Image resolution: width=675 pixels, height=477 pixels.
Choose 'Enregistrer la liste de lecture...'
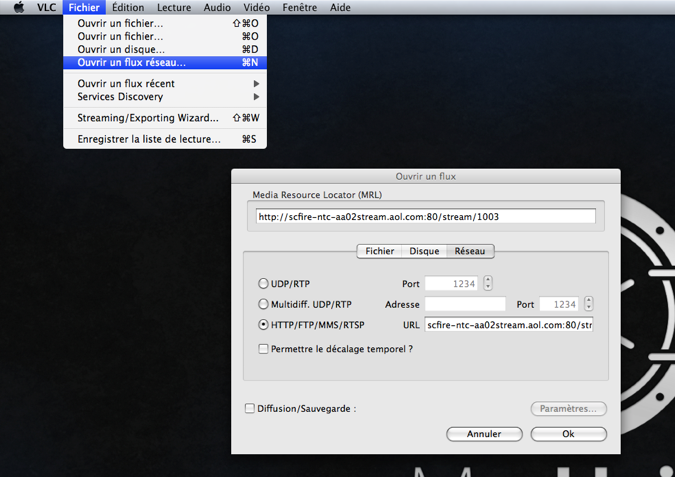pyautogui.click(x=149, y=139)
